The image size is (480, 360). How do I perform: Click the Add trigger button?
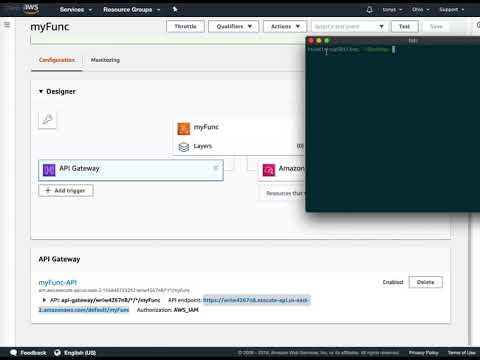pyautogui.click(x=66, y=190)
